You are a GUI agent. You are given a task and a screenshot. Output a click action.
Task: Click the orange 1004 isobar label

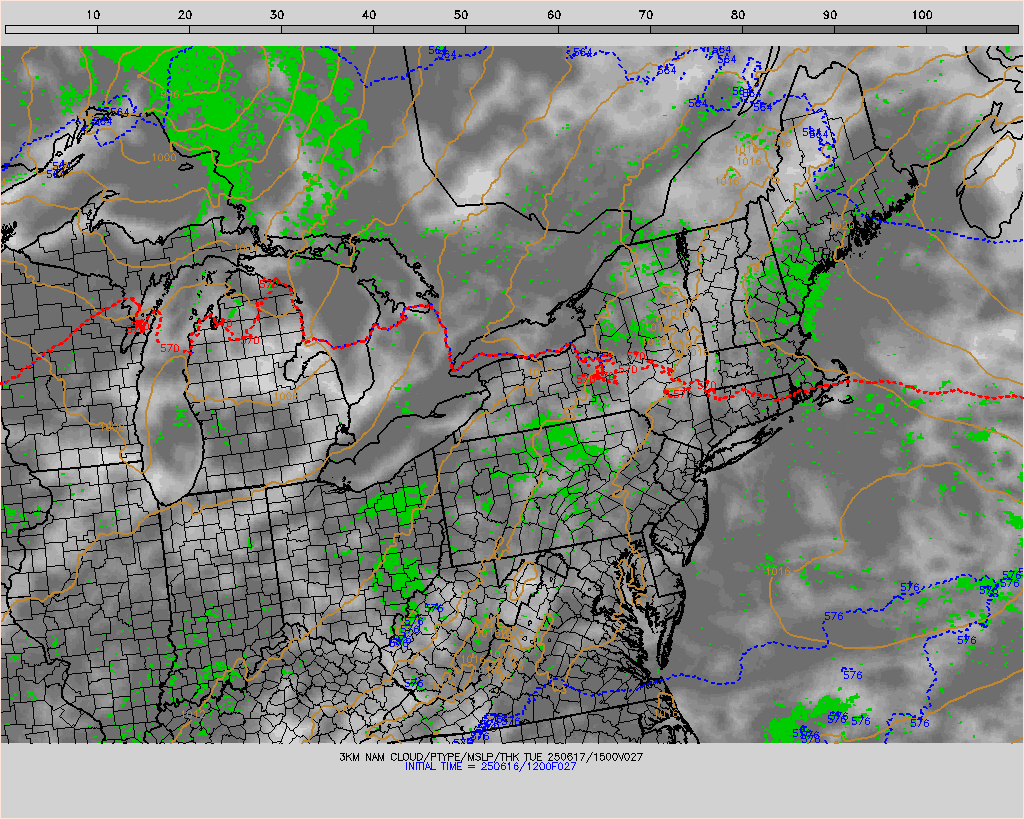pos(248,249)
